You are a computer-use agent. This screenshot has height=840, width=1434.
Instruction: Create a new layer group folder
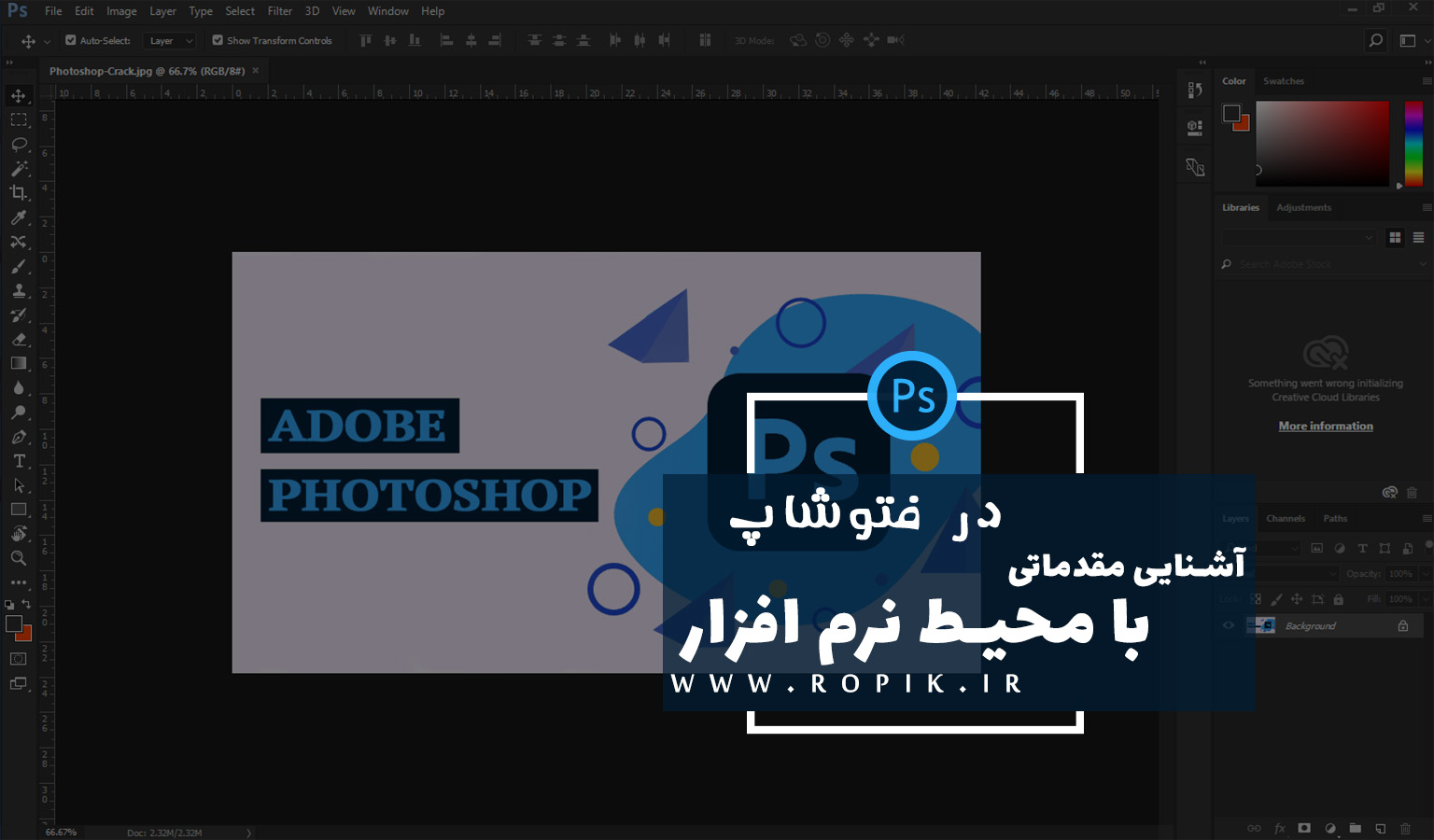click(1355, 828)
